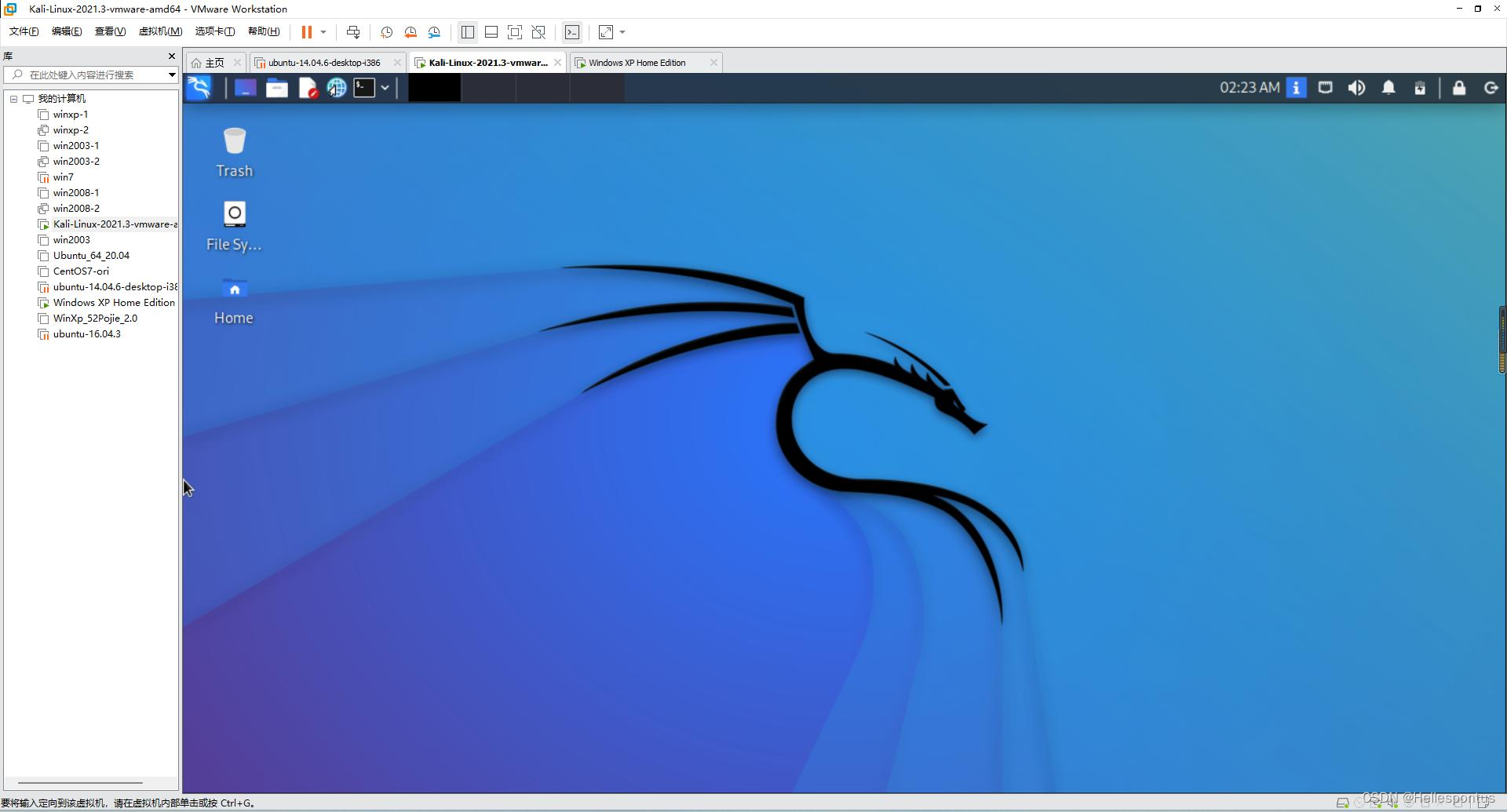
Task: Select win2008-2 in the library
Action: (x=76, y=209)
